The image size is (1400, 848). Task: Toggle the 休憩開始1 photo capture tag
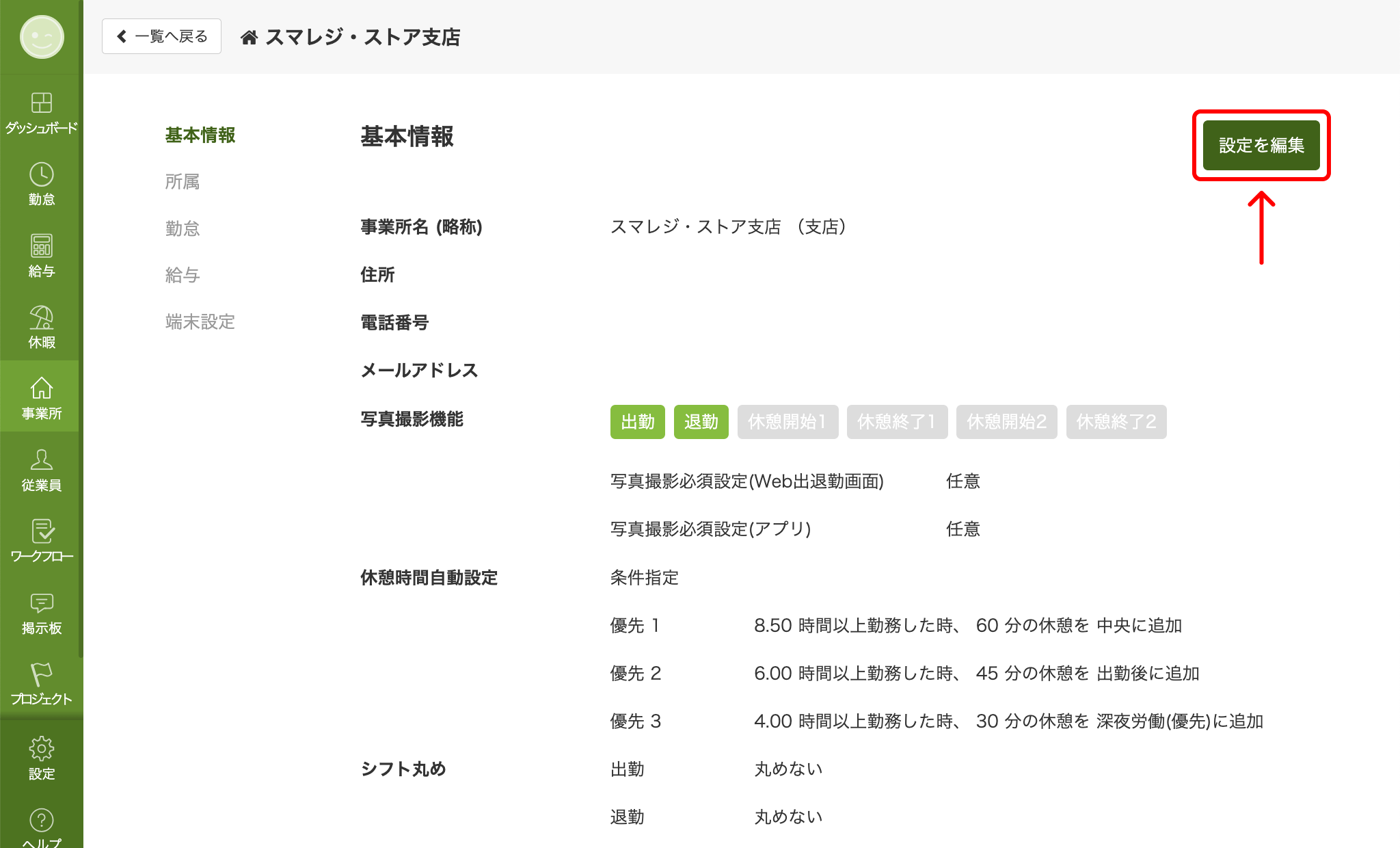pyautogui.click(x=787, y=422)
